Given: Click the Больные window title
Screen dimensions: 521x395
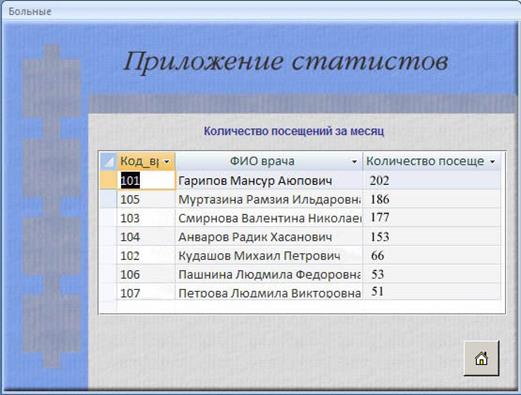Looking at the screenshot, I should click(x=30, y=11).
